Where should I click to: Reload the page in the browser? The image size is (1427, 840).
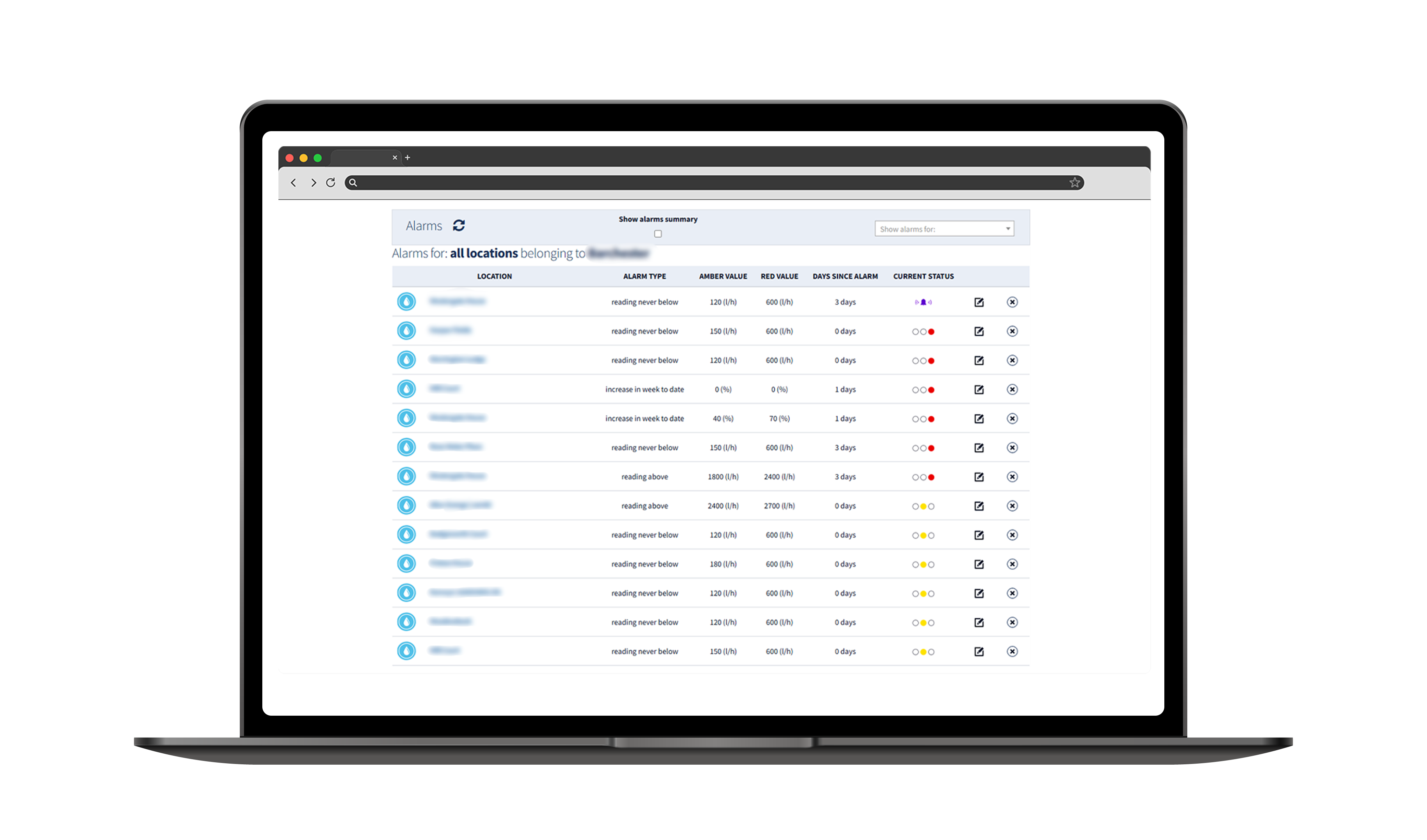point(331,183)
